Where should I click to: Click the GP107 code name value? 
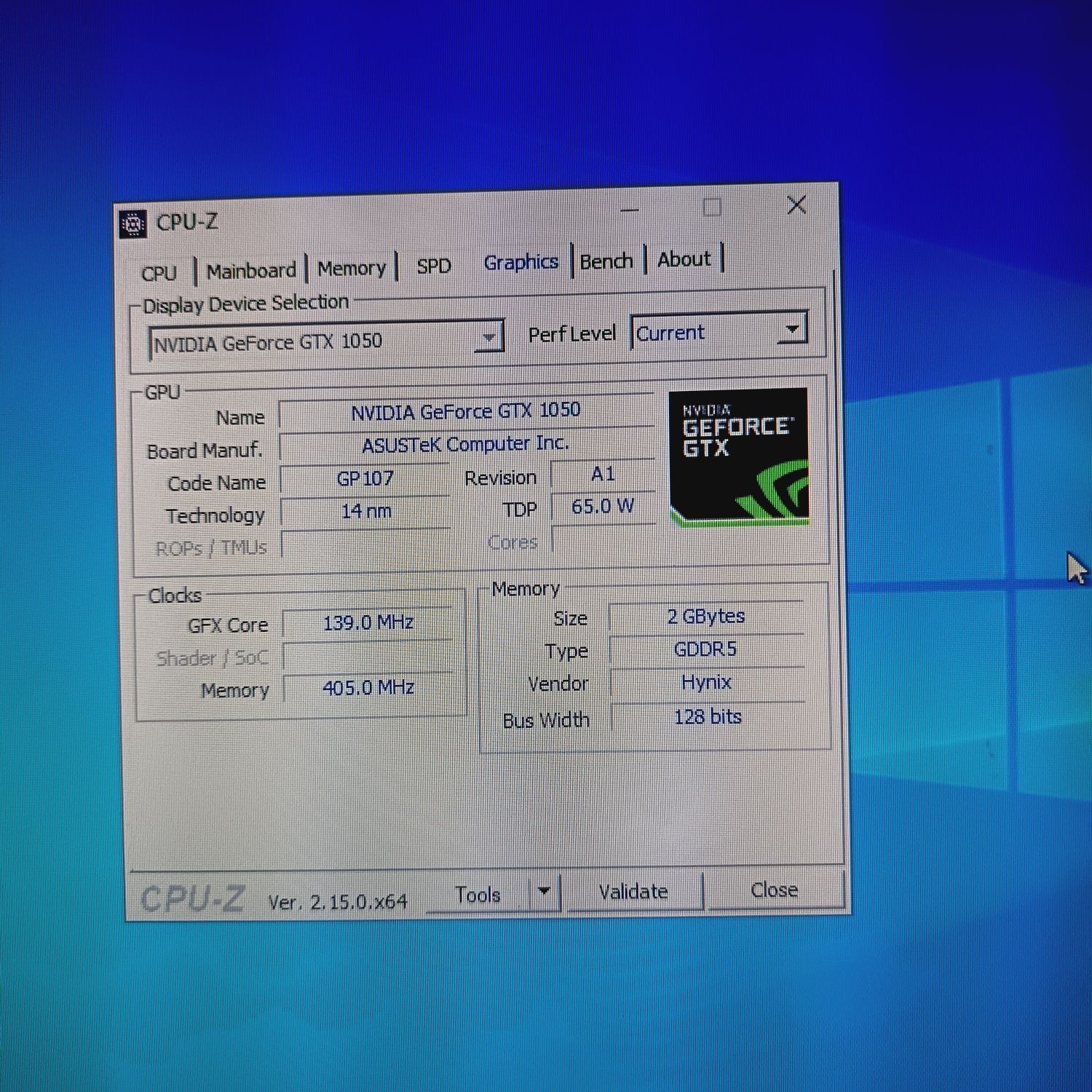tap(365, 478)
